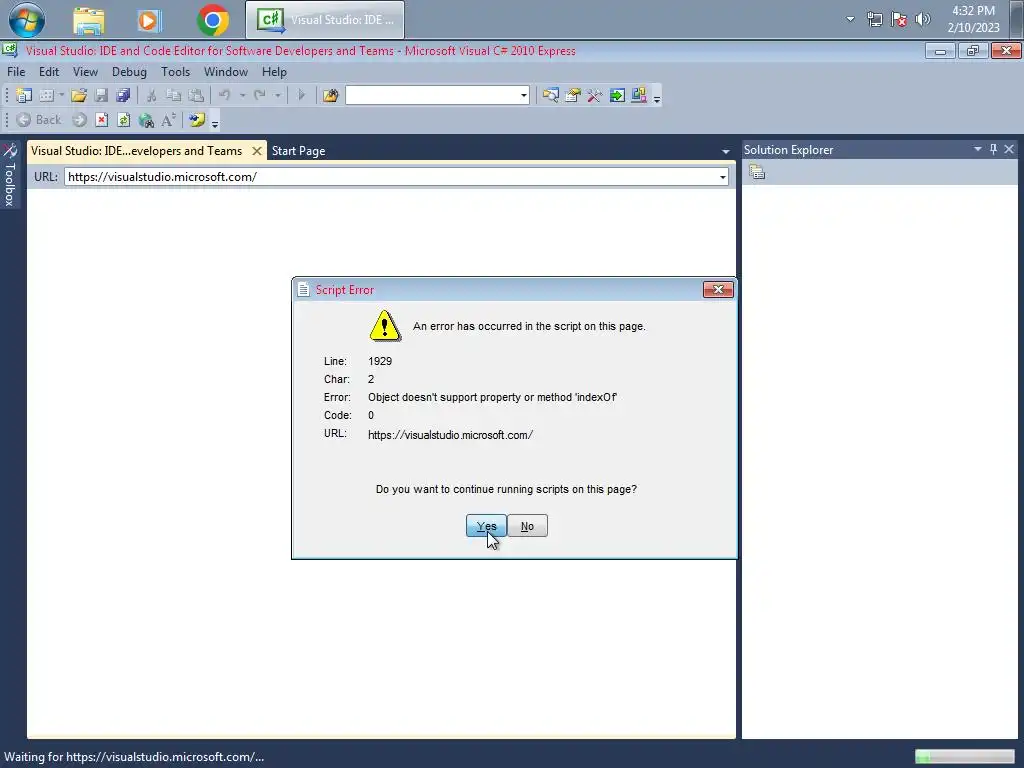Click the Stop Browser red X icon
This screenshot has width=1024, height=768.
coord(102,120)
